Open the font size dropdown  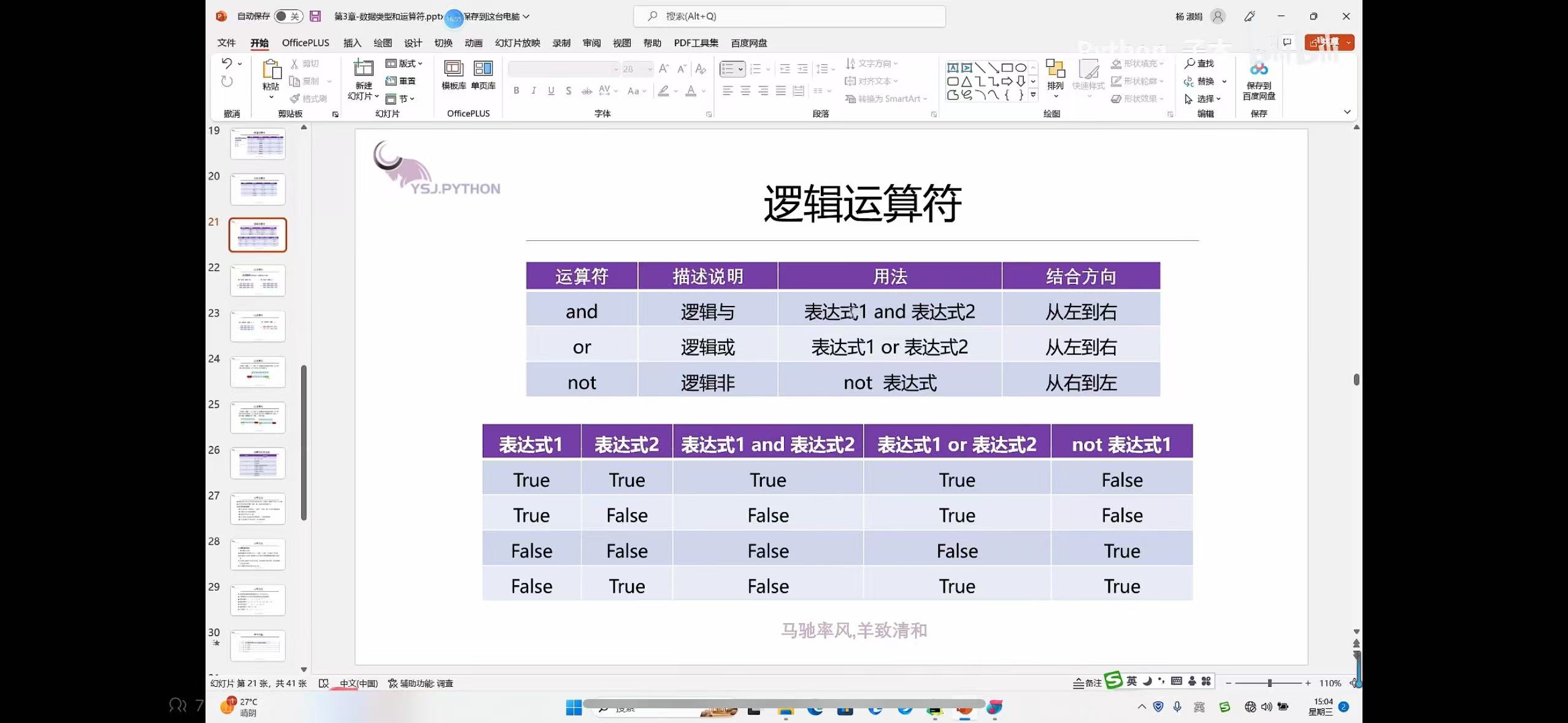point(650,69)
